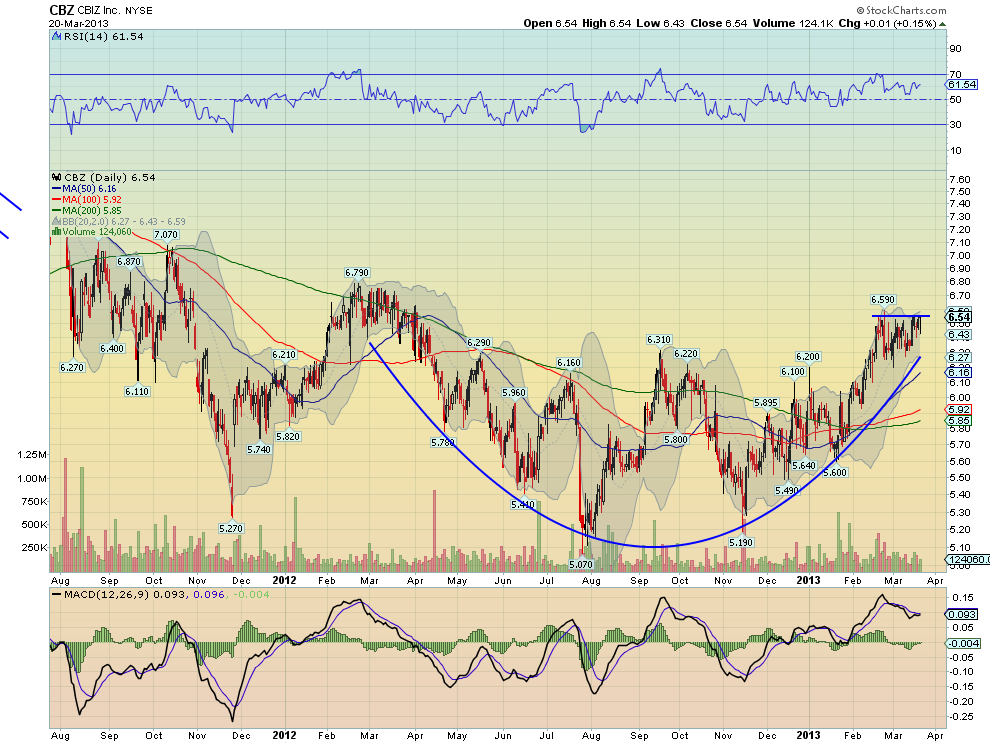
Task: Select the chart date 20-Mar-2013
Action: [x=79, y=24]
